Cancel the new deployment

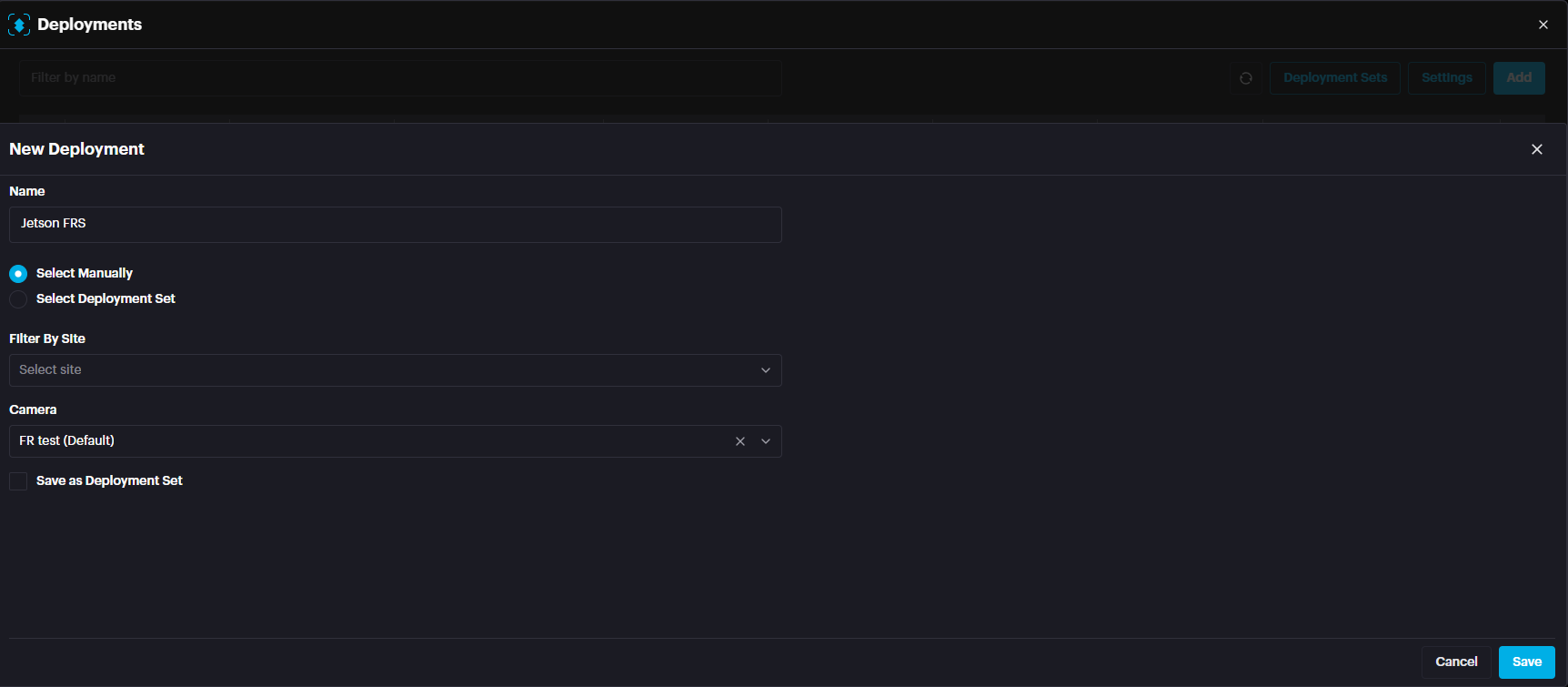point(1455,662)
